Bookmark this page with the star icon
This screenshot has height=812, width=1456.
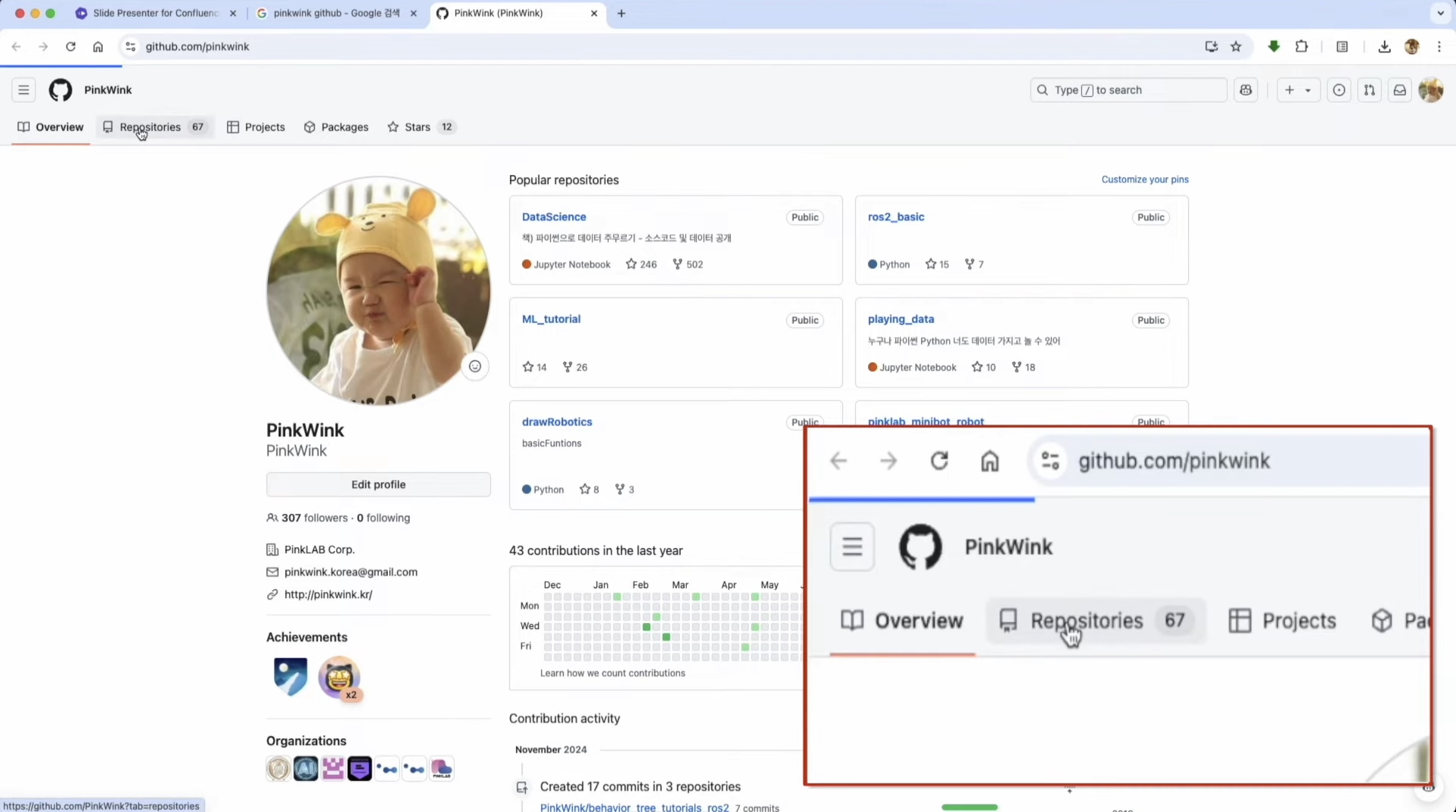pyautogui.click(x=1236, y=47)
